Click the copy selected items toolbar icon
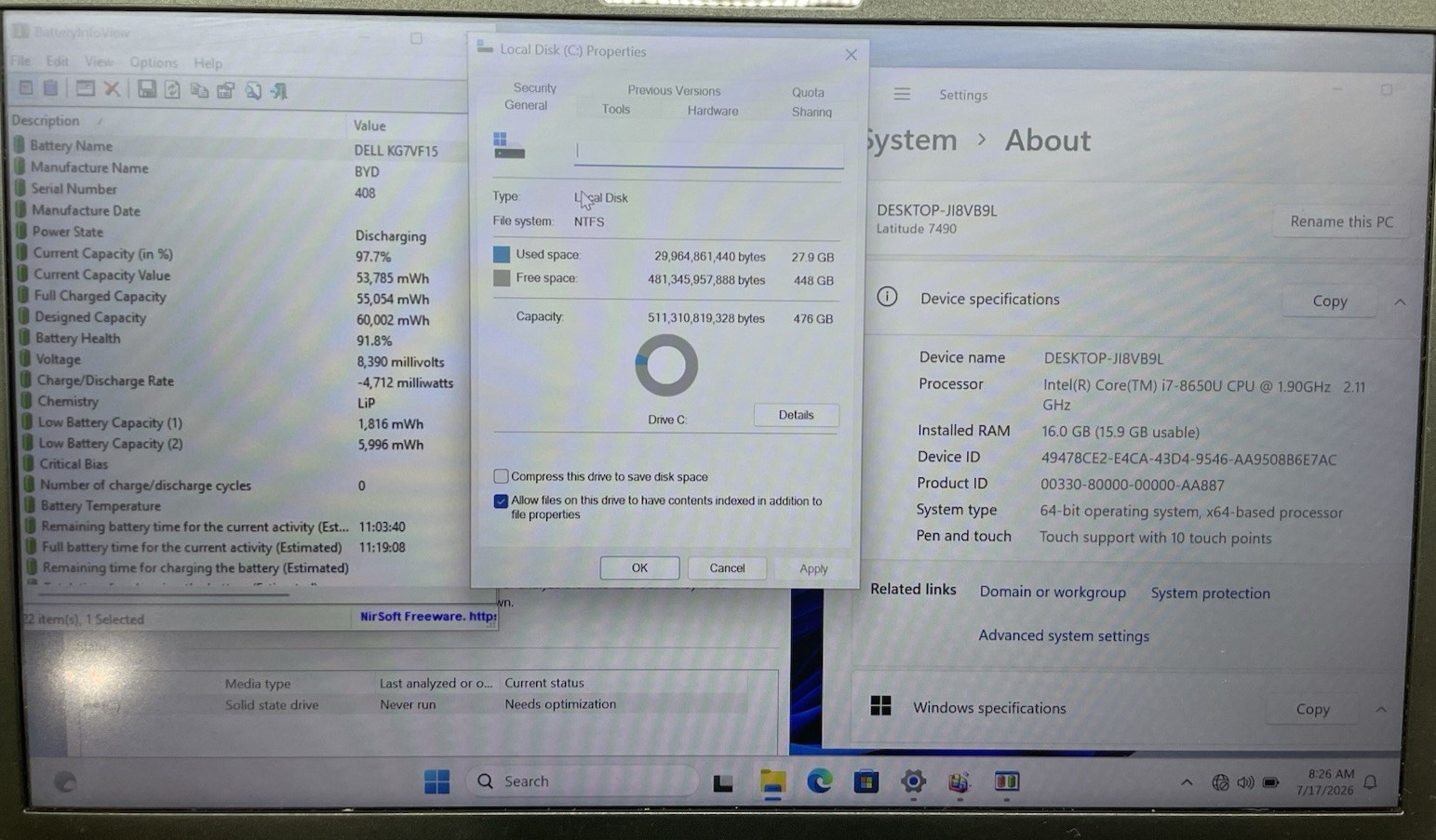Screen dimensions: 1436x840 point(199,90)
